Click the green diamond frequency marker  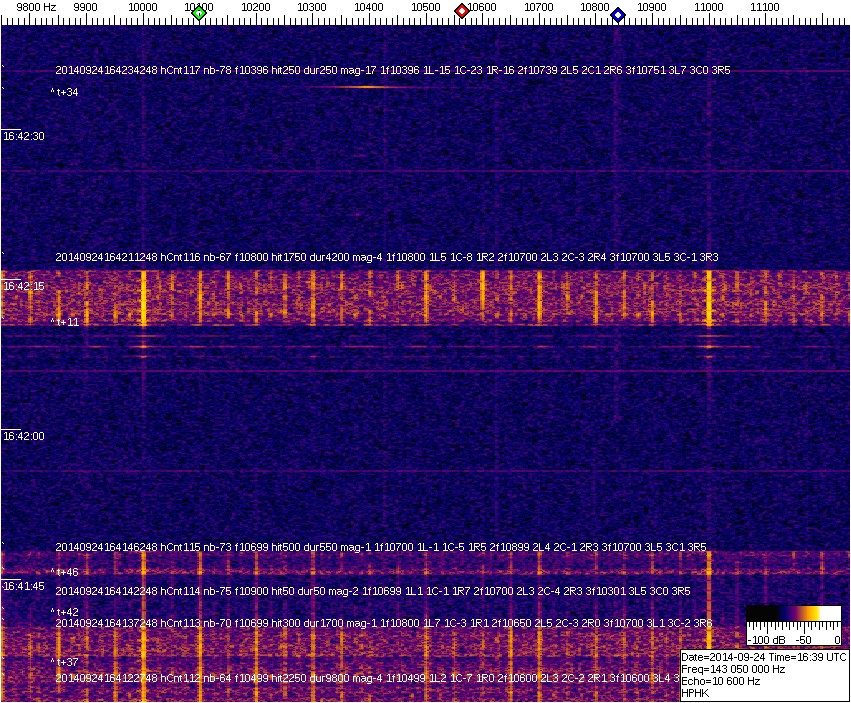point(199,13)
